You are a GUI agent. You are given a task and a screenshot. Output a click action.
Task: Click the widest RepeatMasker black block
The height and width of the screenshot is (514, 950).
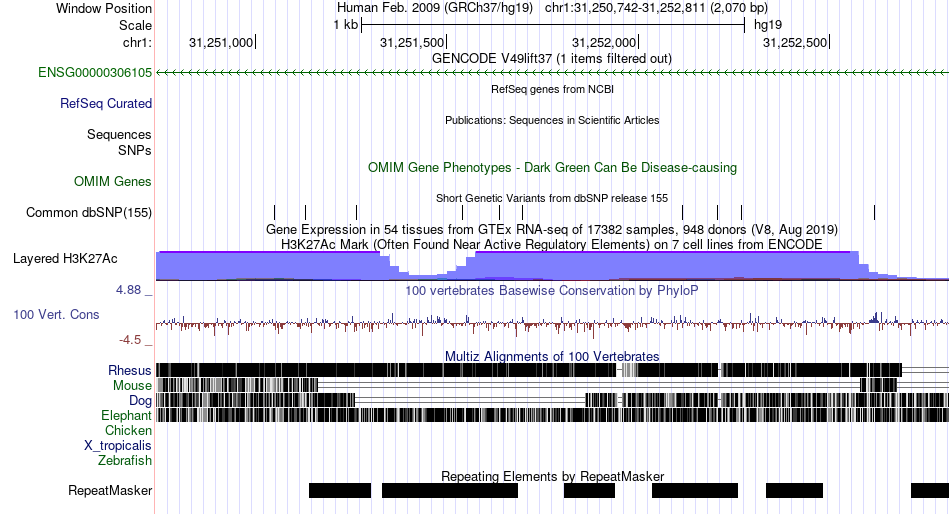click(x=450, y=490)
